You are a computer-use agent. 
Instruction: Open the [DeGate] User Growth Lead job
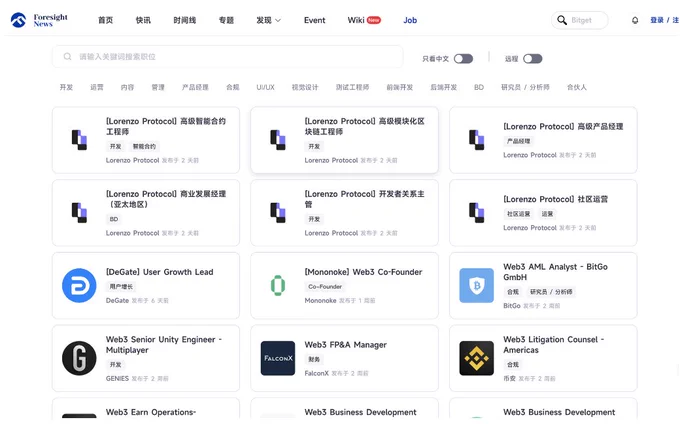coord(160,272)
